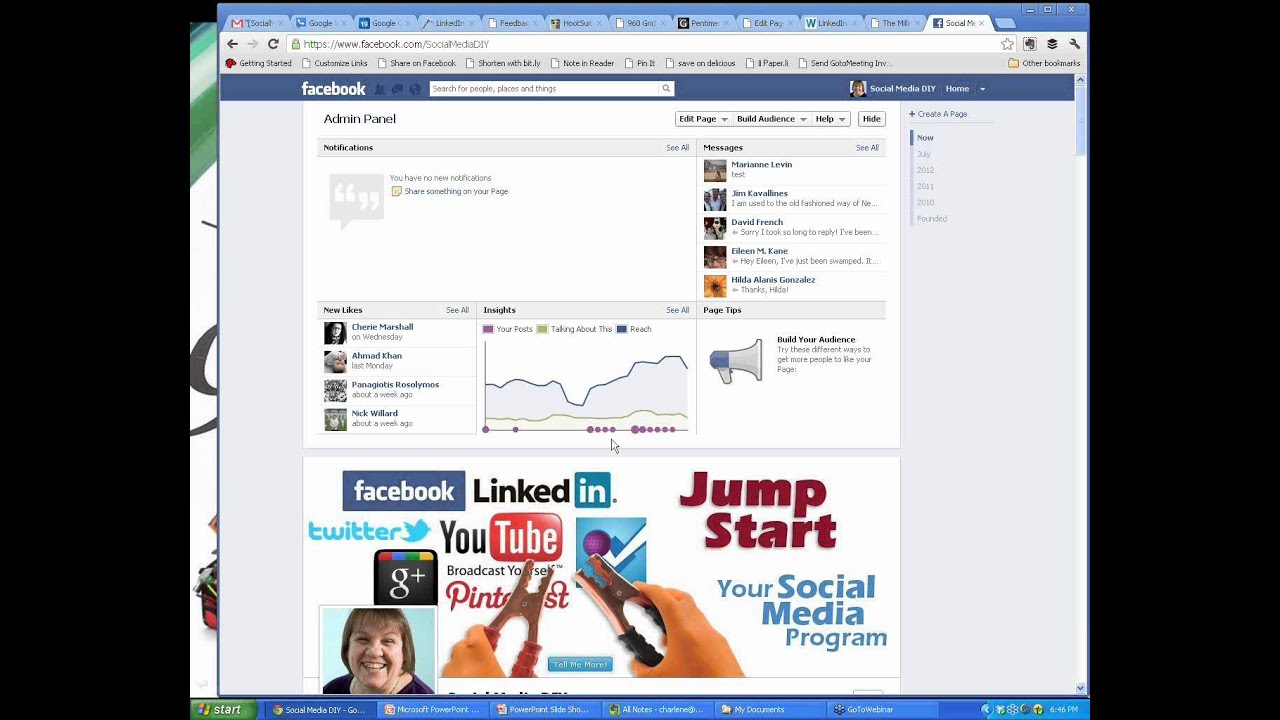Screen dimensions: 1280x720
Task: Select Founded in timeline navigation
Action: point(932,218)
